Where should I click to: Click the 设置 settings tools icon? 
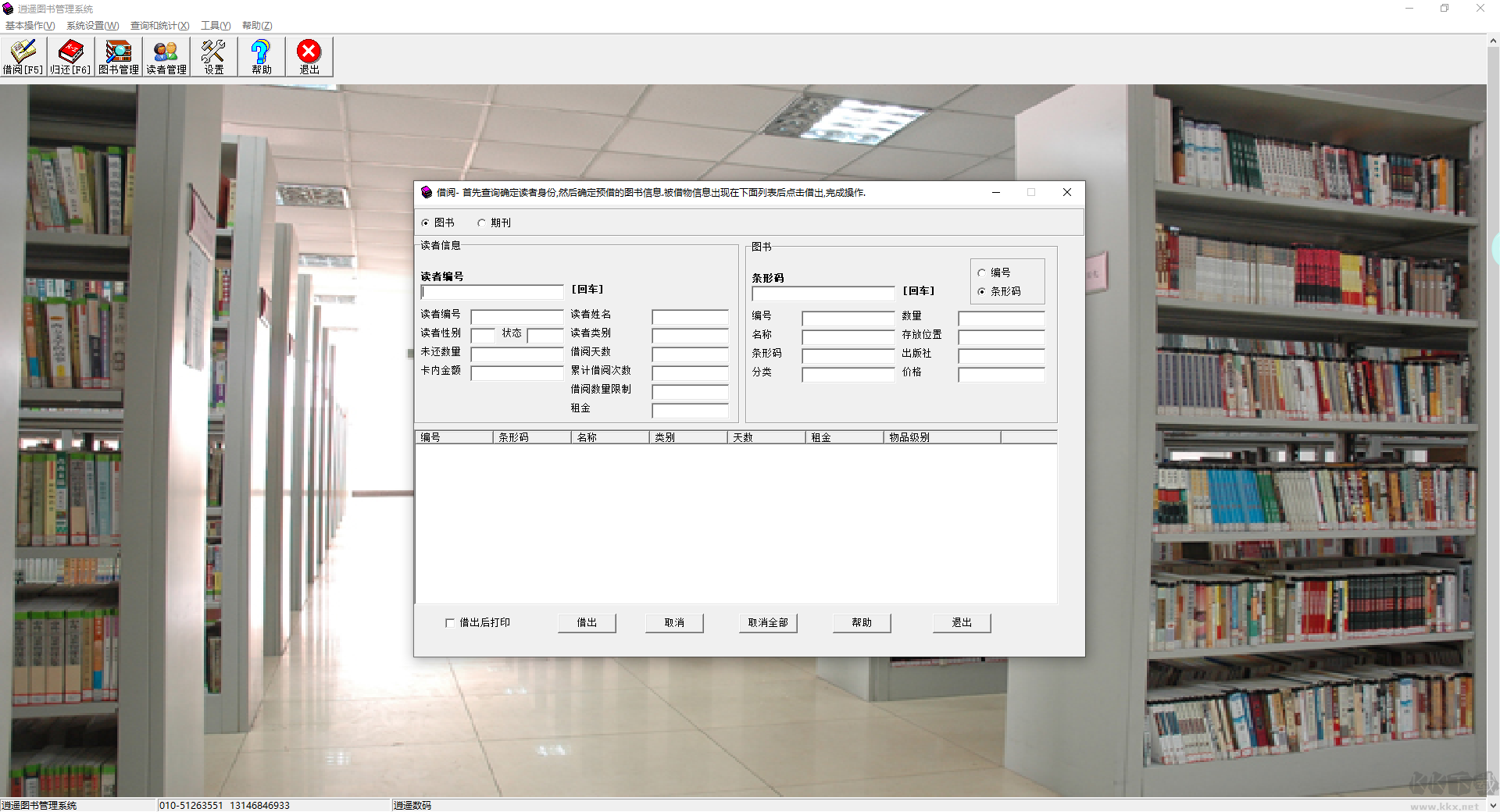[214, 57]
